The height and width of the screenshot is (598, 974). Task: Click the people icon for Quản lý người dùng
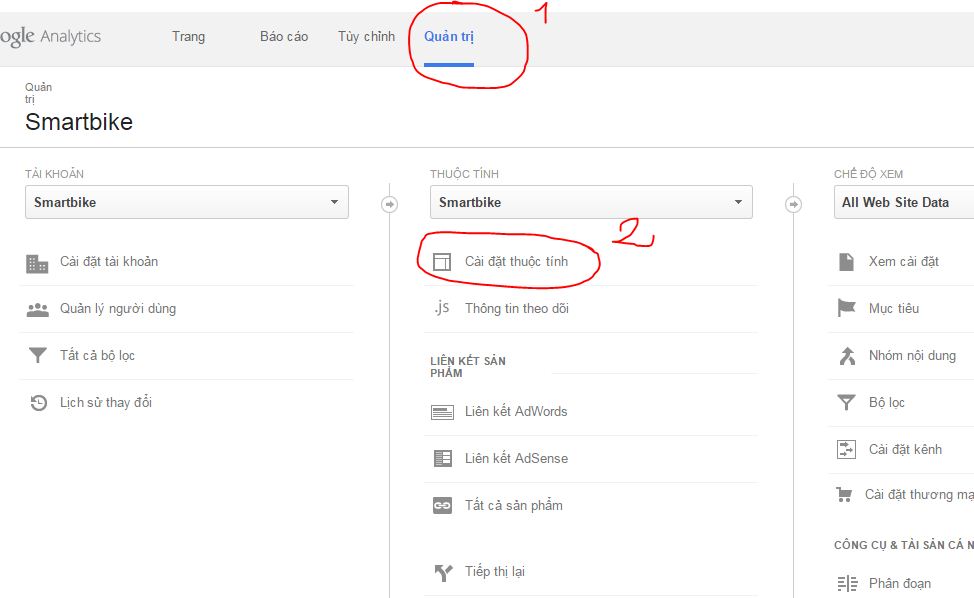[x=37, y=309]
